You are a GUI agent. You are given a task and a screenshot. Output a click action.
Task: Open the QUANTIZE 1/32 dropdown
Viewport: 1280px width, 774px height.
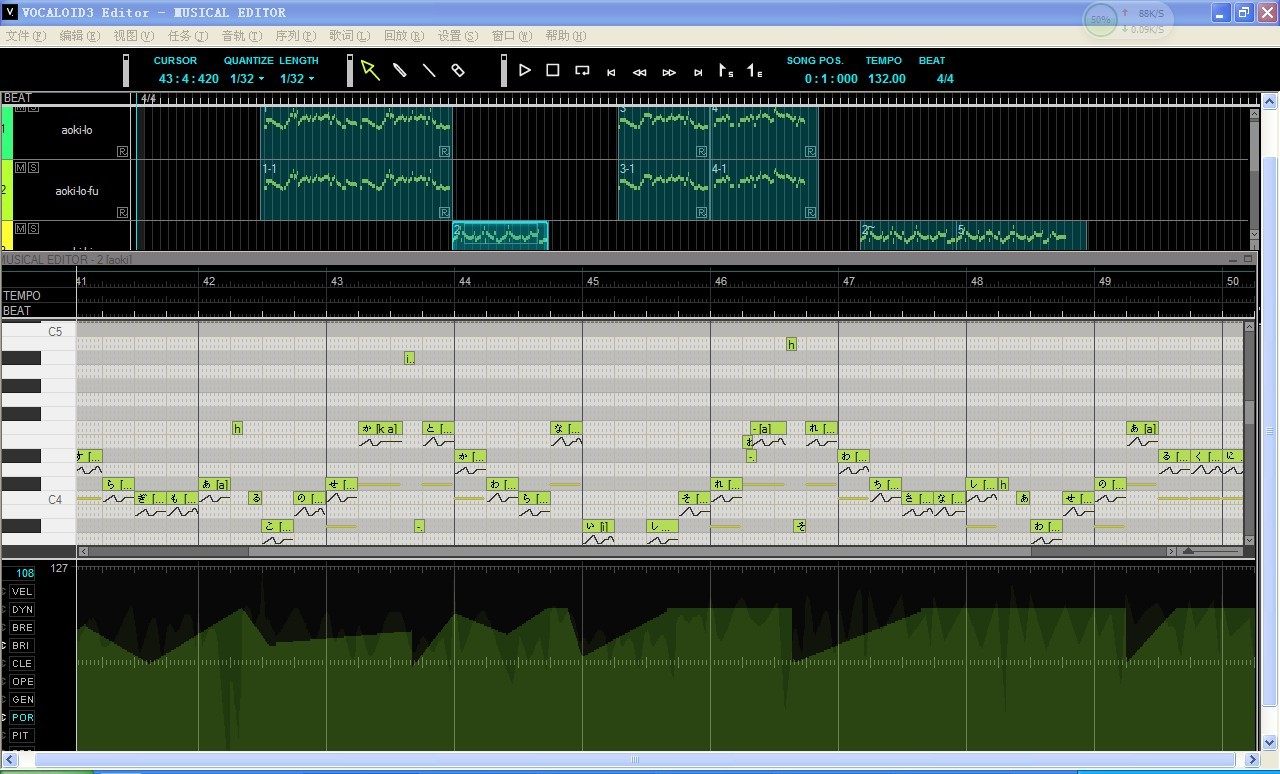(x=247, y=79)
